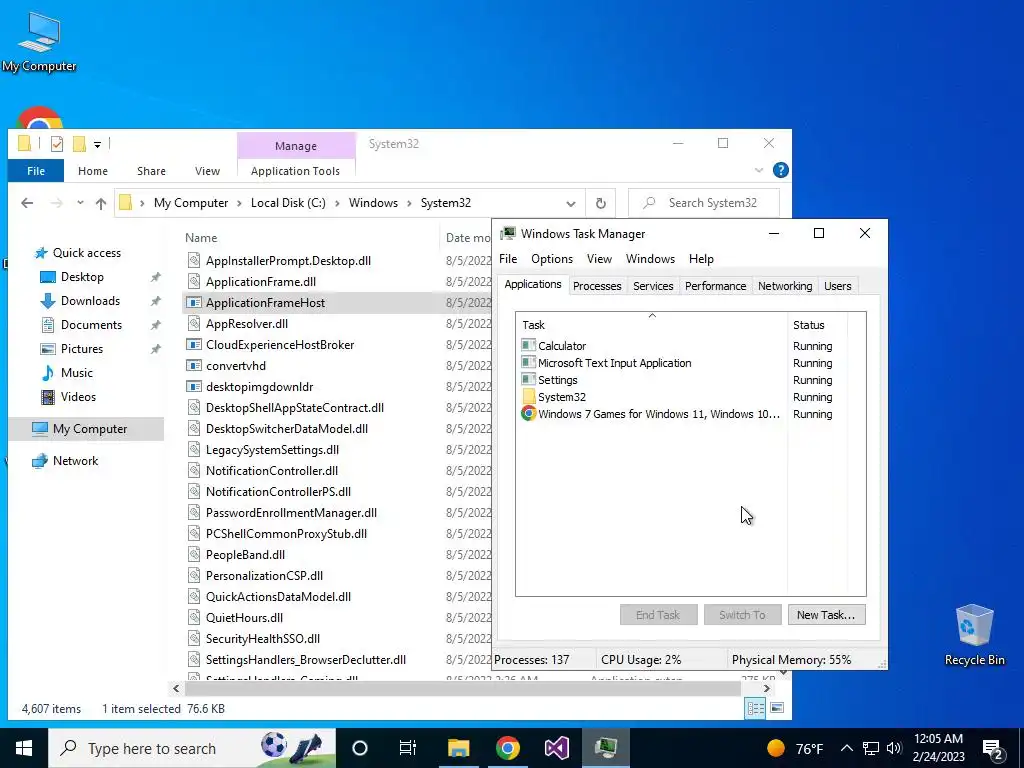Click the Windows Start button
The image size is (1024, 768).
click(24, 748)
